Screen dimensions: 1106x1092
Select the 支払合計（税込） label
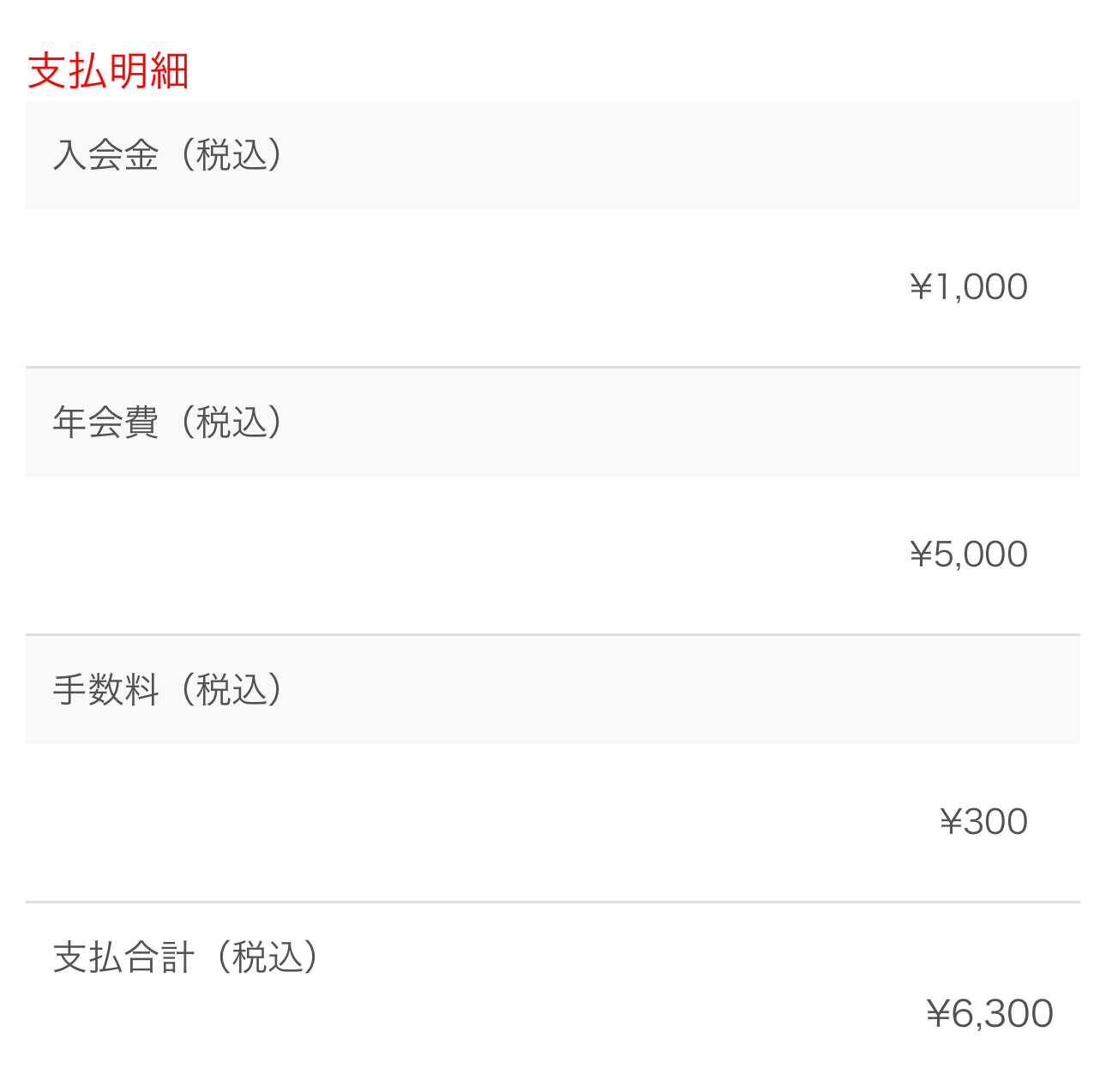(186, 957)
